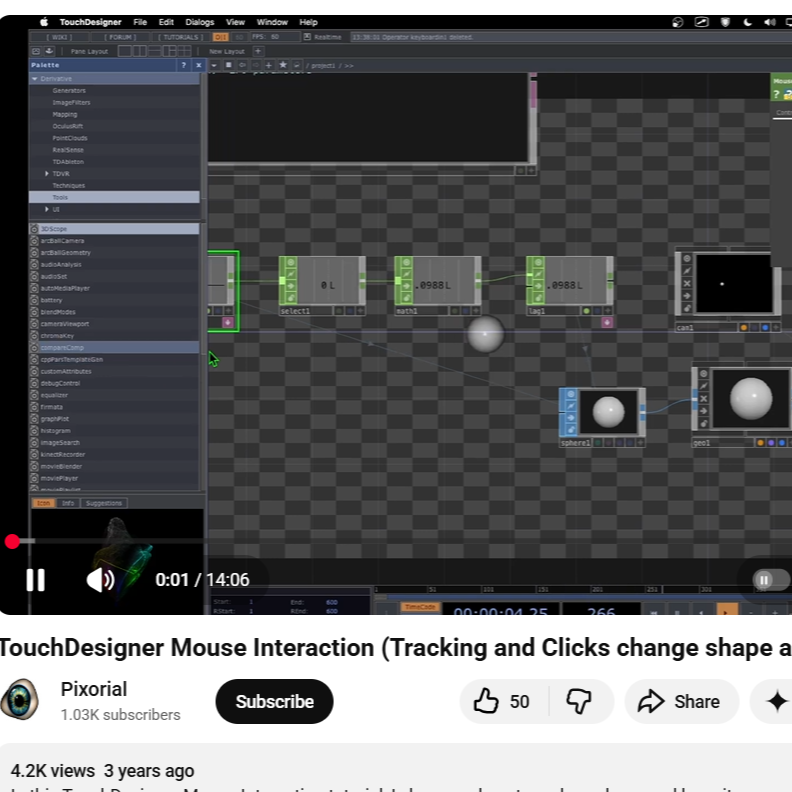Click the FPS 60 field
Viewport: 792px width, 792px height.
(x=274, y=37)
